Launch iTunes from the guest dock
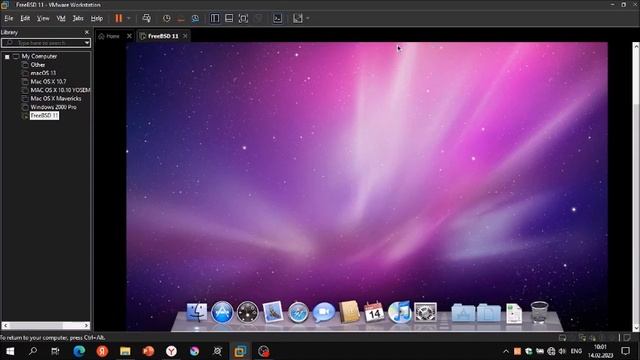Image resolution: width=640 pixels, height=360 pixels. [x=399, y=312]
